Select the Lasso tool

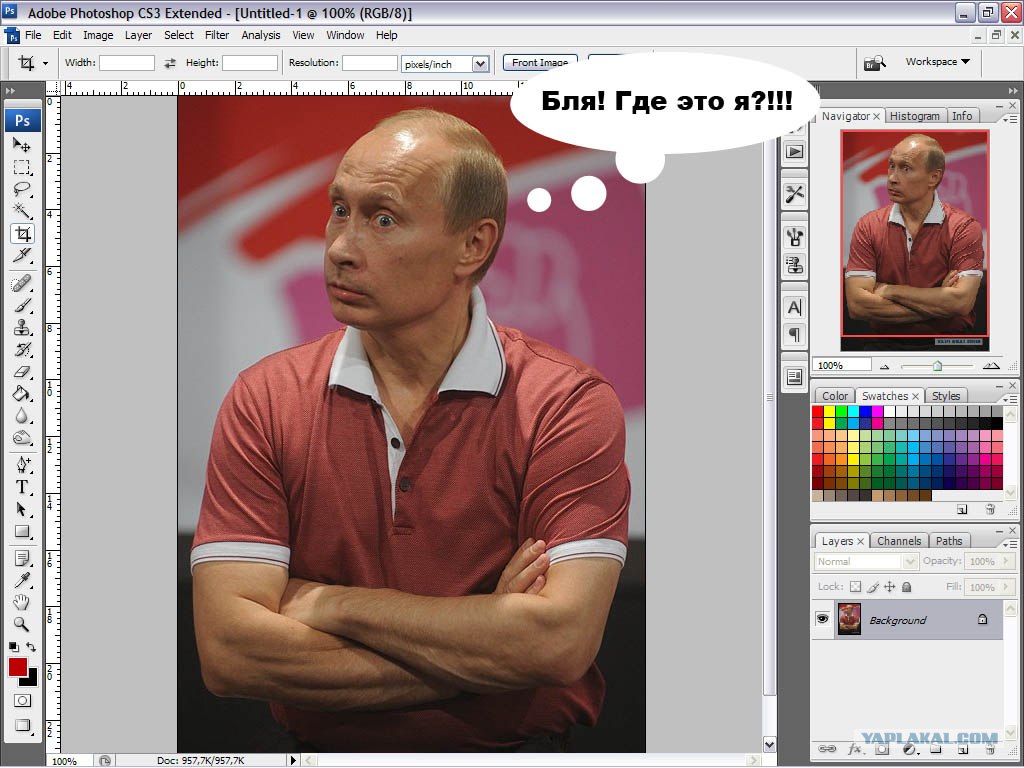pyautogui.click(x=22, y=189)
